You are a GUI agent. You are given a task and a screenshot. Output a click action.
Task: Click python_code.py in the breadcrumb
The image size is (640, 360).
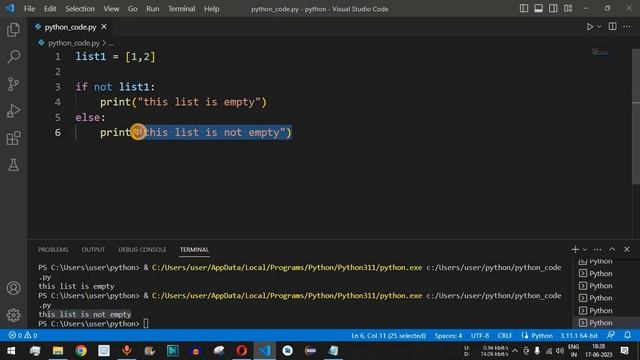pyautogui.click(x=73, y=43)
